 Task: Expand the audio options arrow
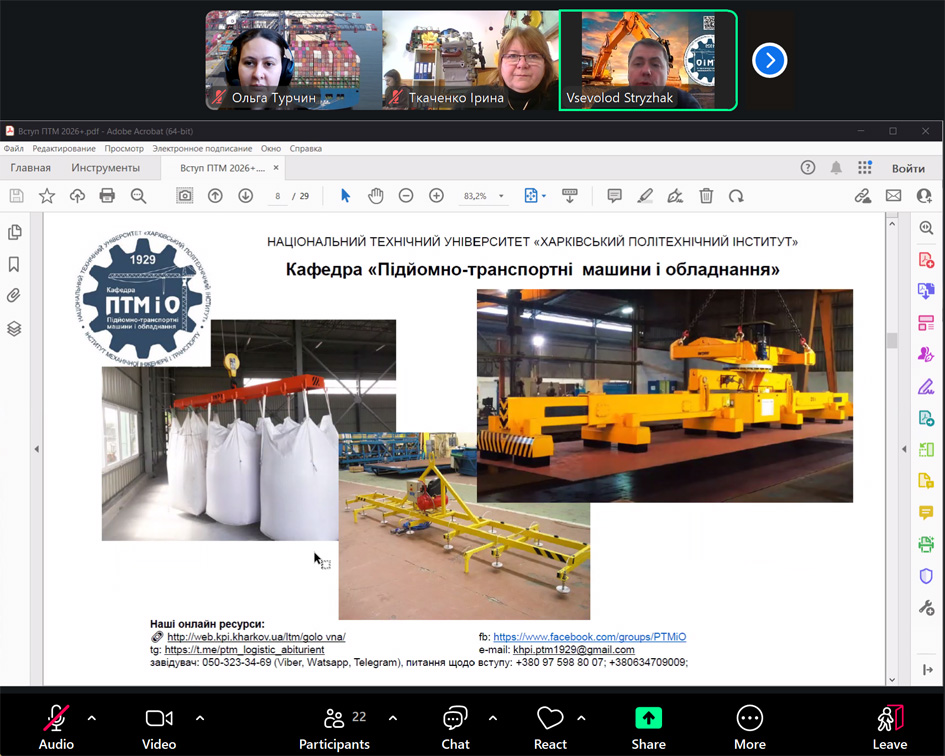pos(92,718)
